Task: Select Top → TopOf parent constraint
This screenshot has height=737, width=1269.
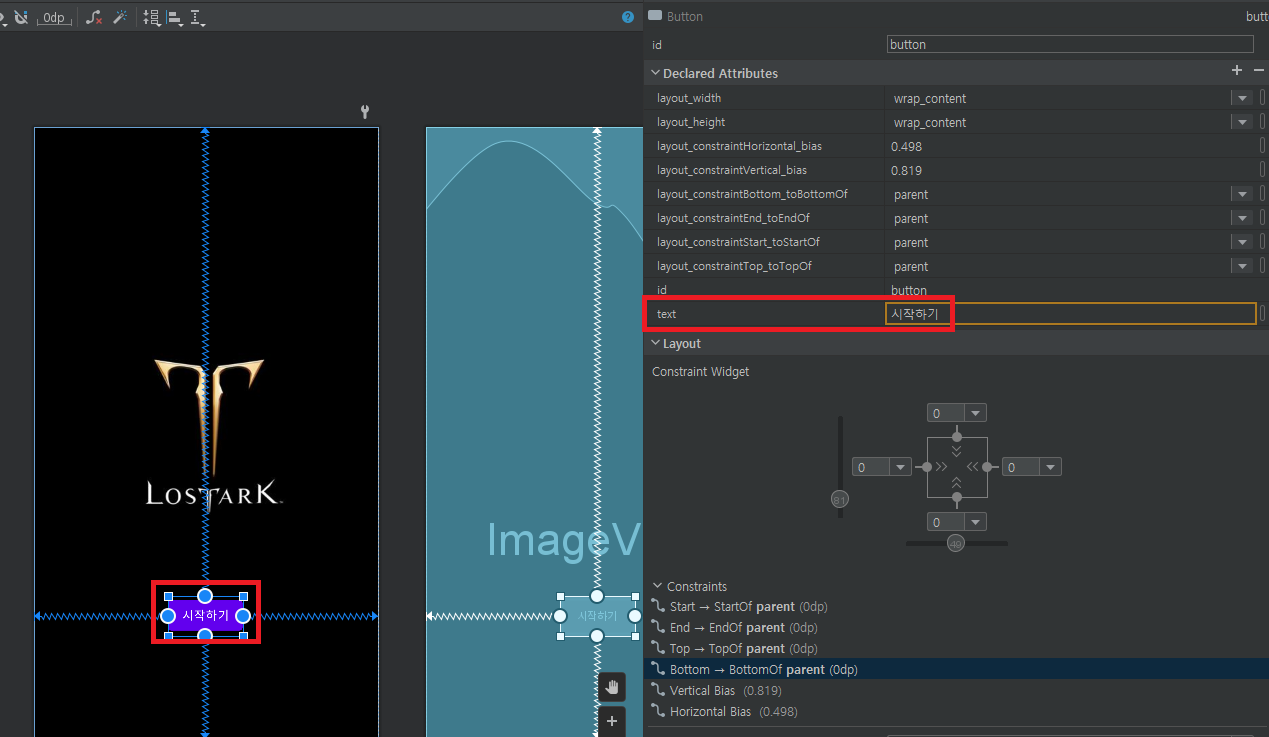Action: point(956,648)
